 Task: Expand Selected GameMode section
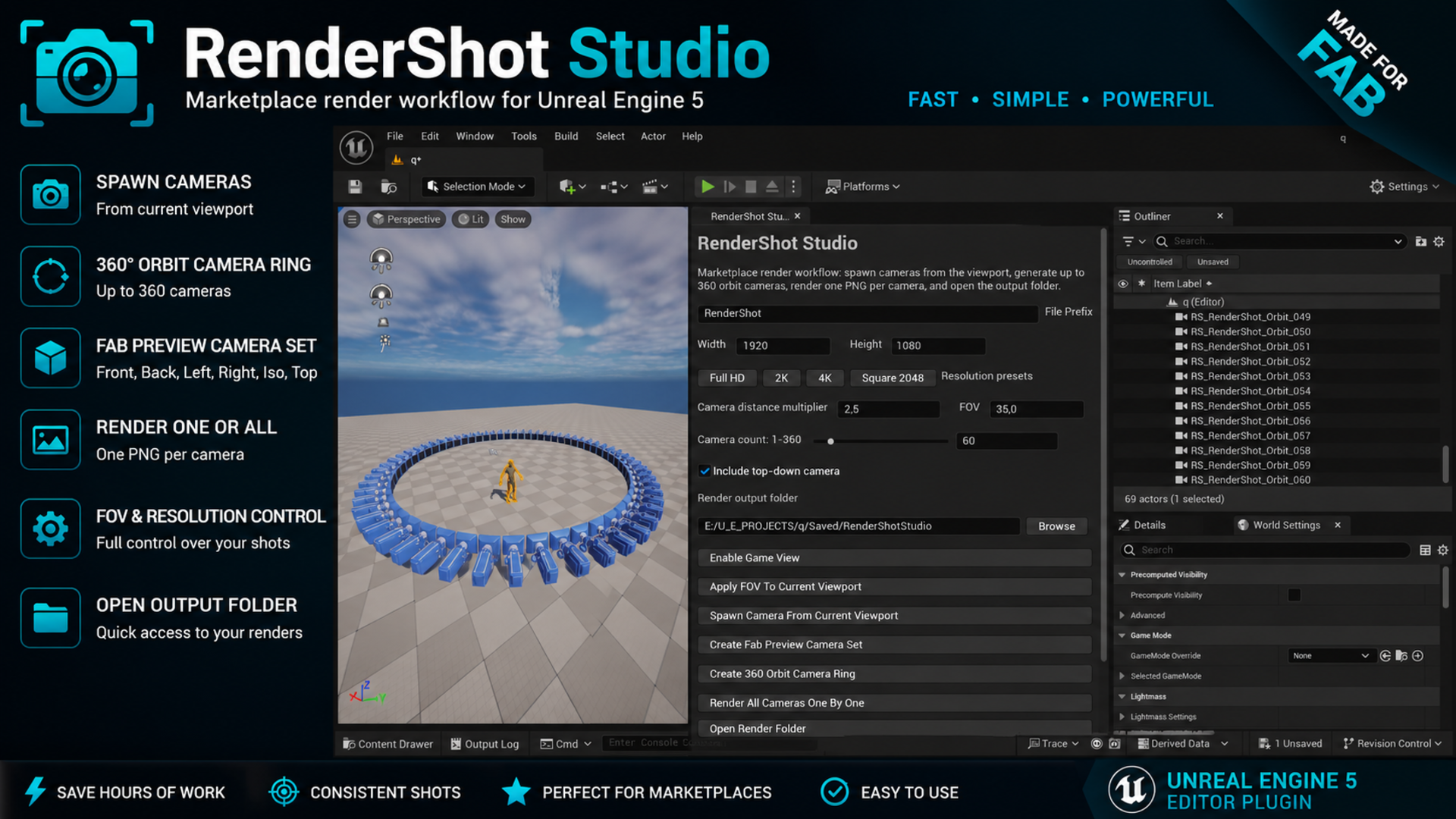tap(1122, 676)
